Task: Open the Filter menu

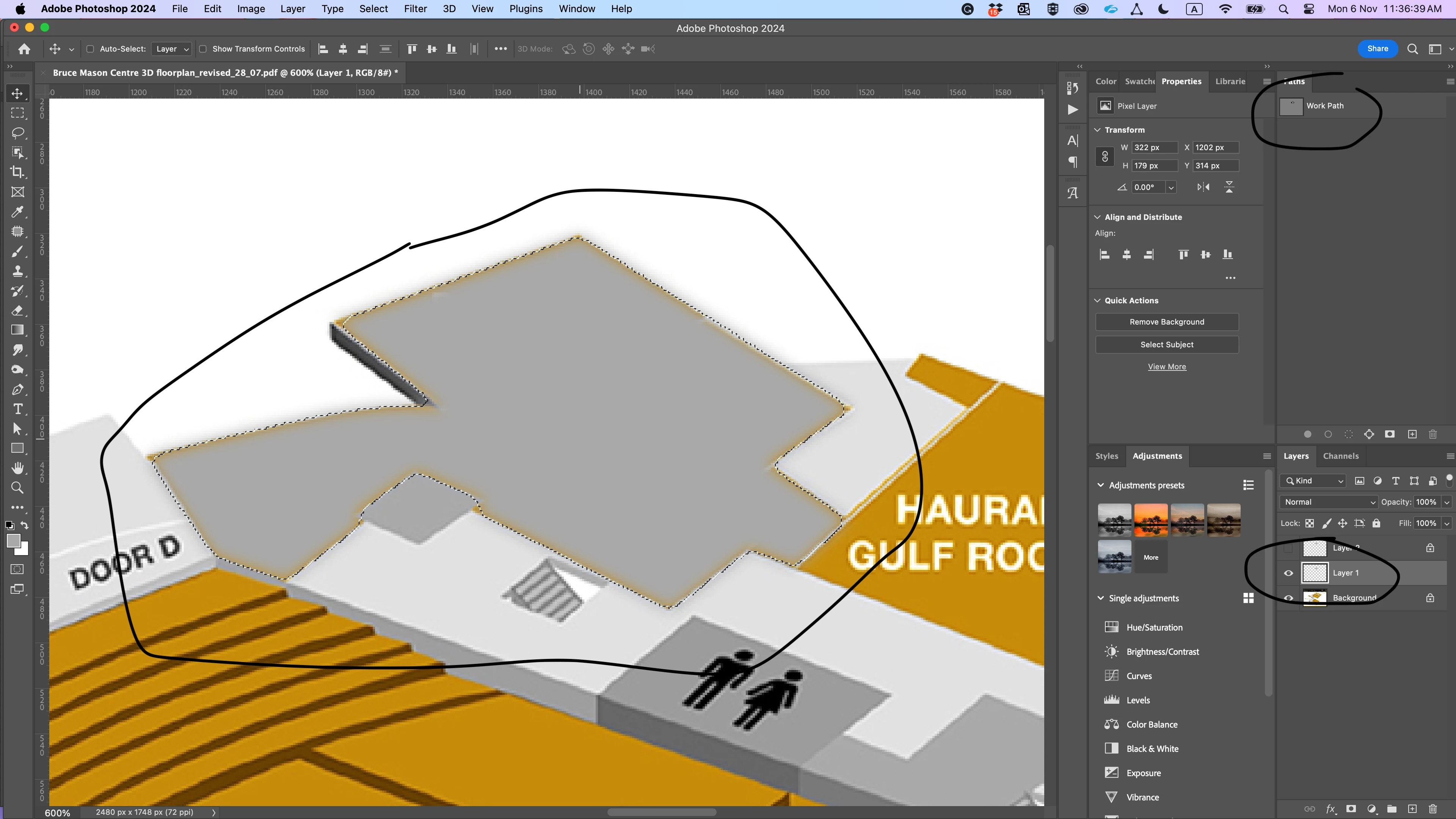Action: click(415, 9)
